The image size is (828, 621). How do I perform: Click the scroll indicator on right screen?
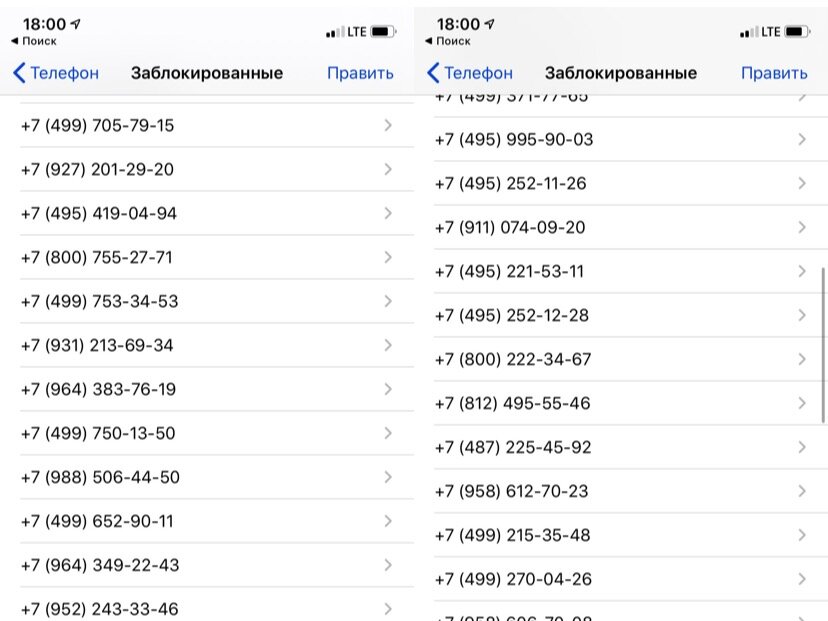[823, 345]
